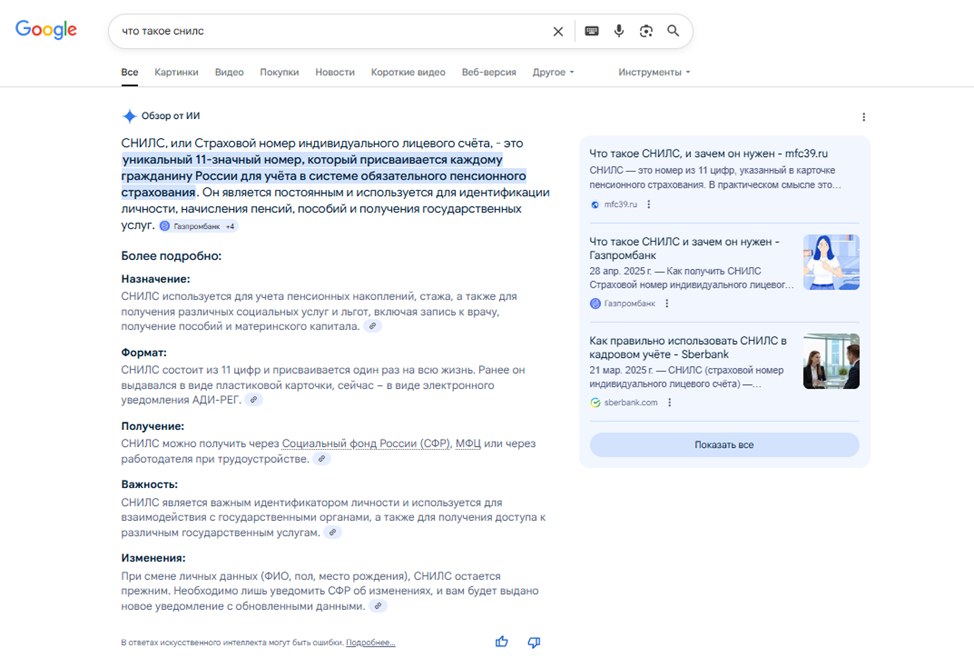
Task: Open the Подробнее link about AI errors
Action: pos(370,642)
